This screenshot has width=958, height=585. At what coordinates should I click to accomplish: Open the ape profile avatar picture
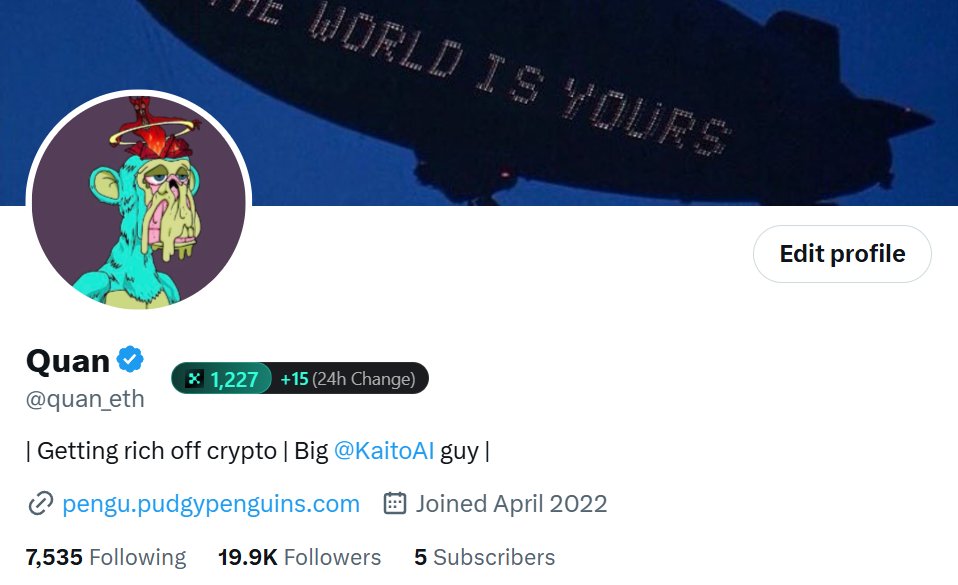[139, 202]
